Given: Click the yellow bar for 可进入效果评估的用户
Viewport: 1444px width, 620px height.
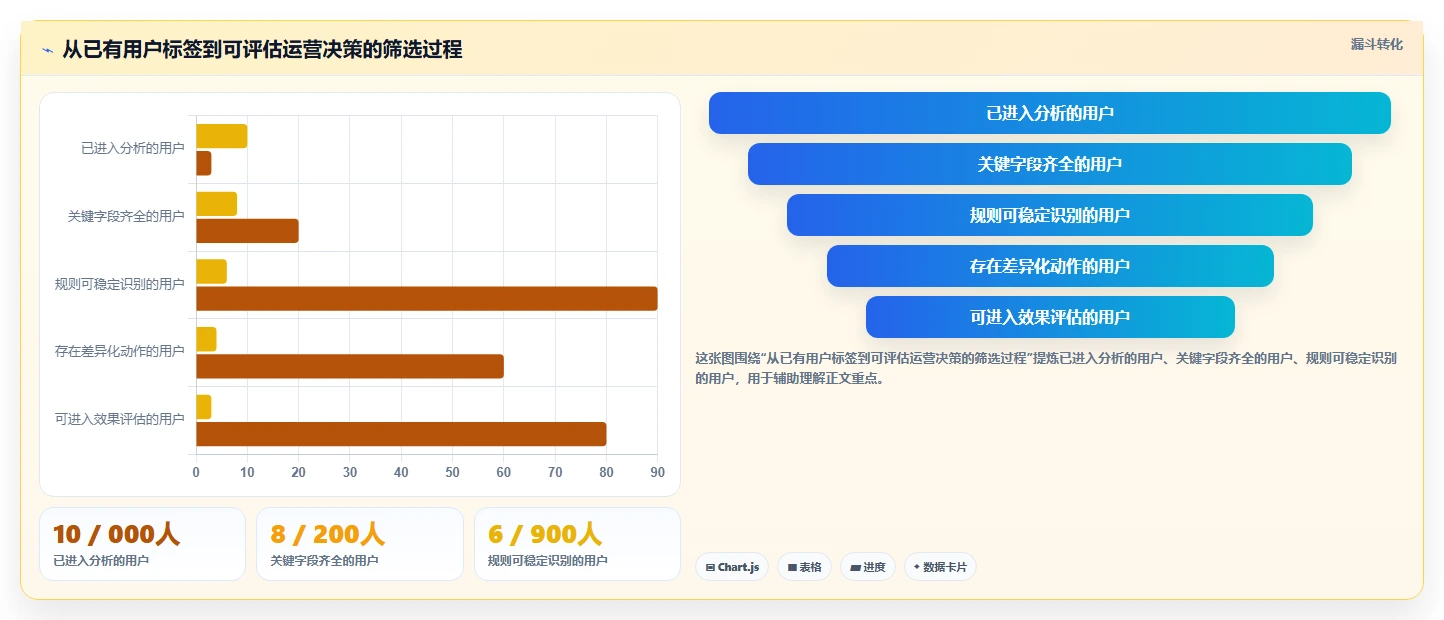Looking at the screenshot, I should (203, 407).
